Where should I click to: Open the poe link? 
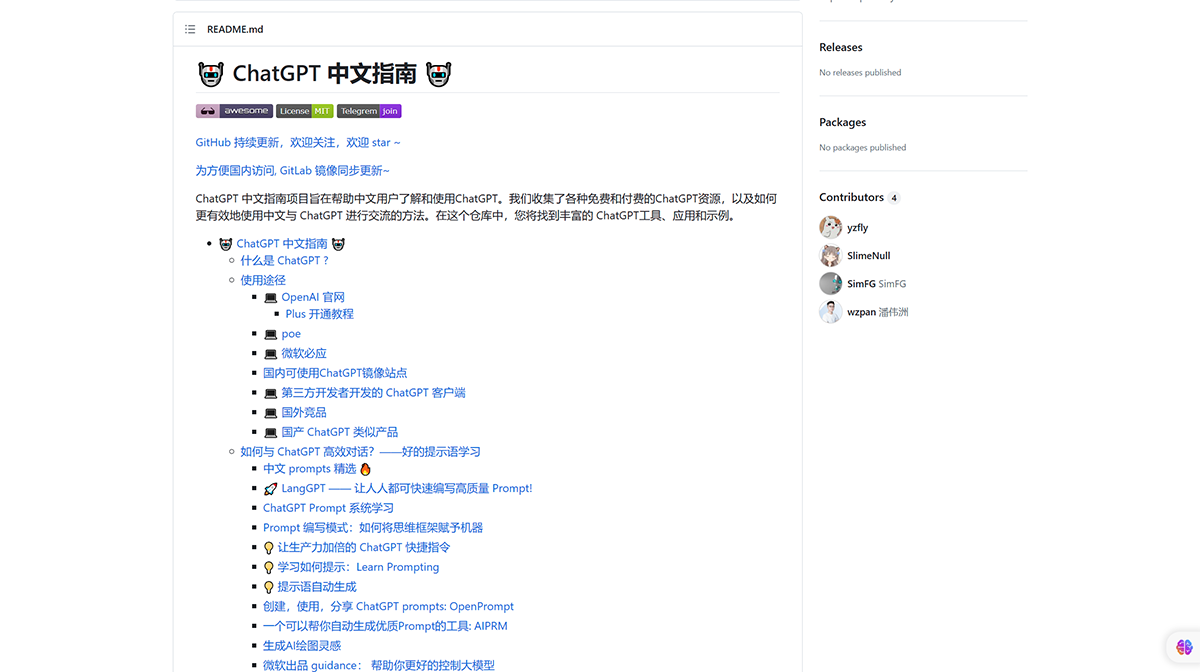(291, 333)
